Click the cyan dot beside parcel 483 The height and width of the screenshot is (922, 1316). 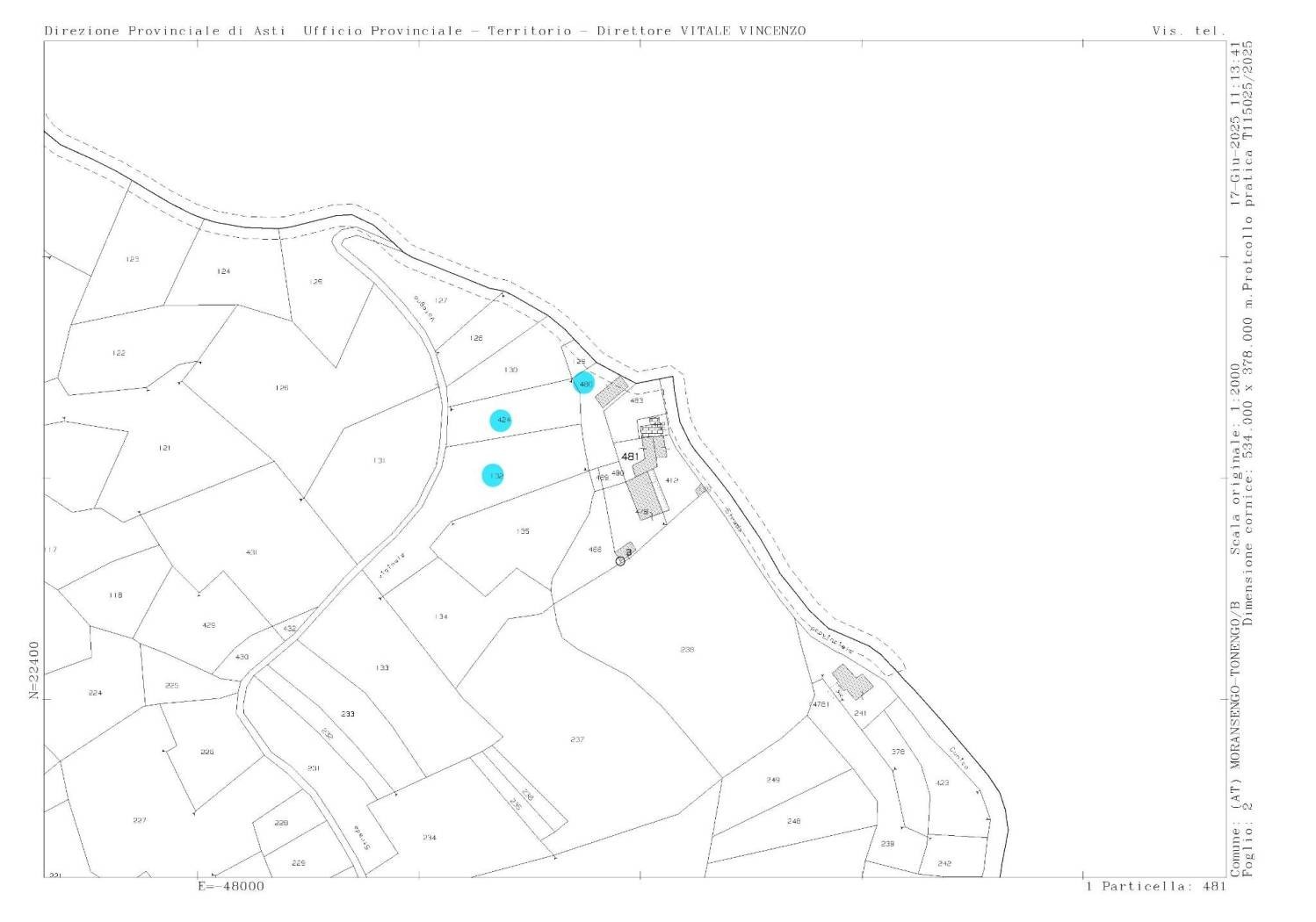coord(583,383)
